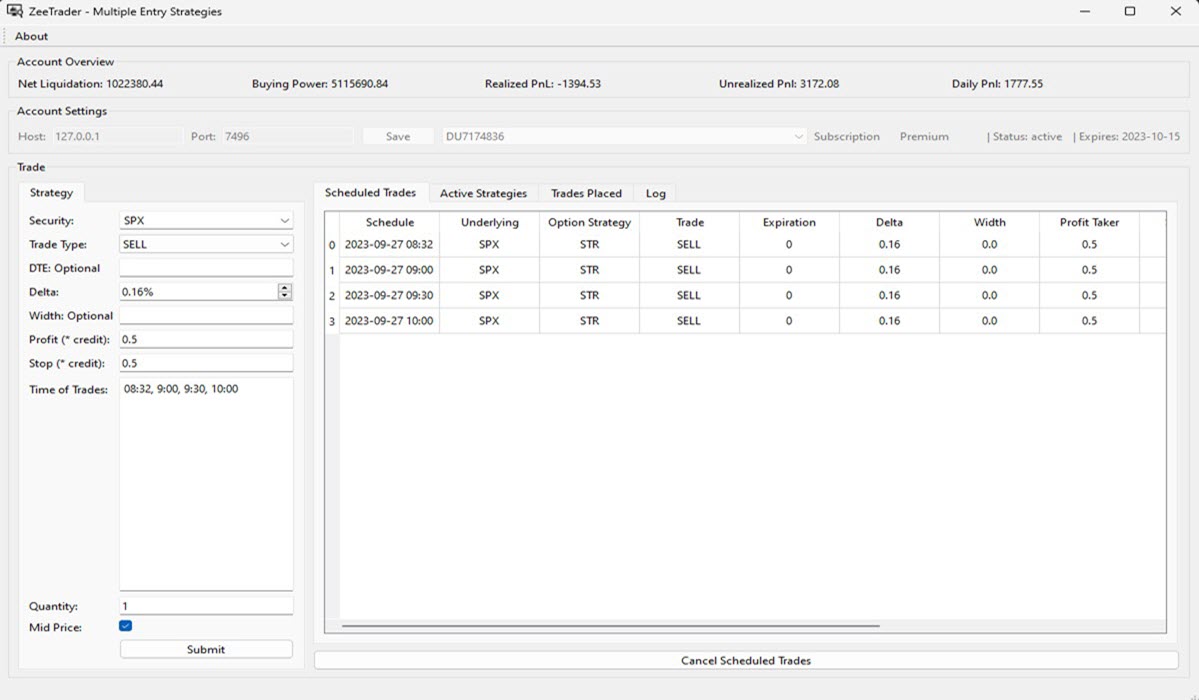Click the Save account settings button

click(x=398, y=137)
